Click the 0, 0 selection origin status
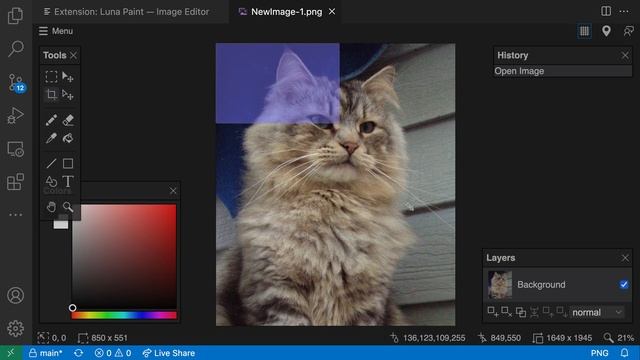The image size is (640, 360). [x=51, y=338]
